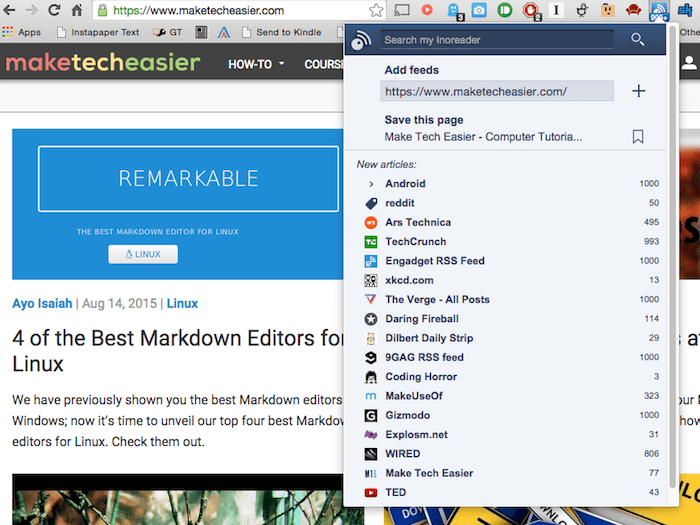Click the reddit tag icon
The image size is (700, 525).
(x=371, y=203)
